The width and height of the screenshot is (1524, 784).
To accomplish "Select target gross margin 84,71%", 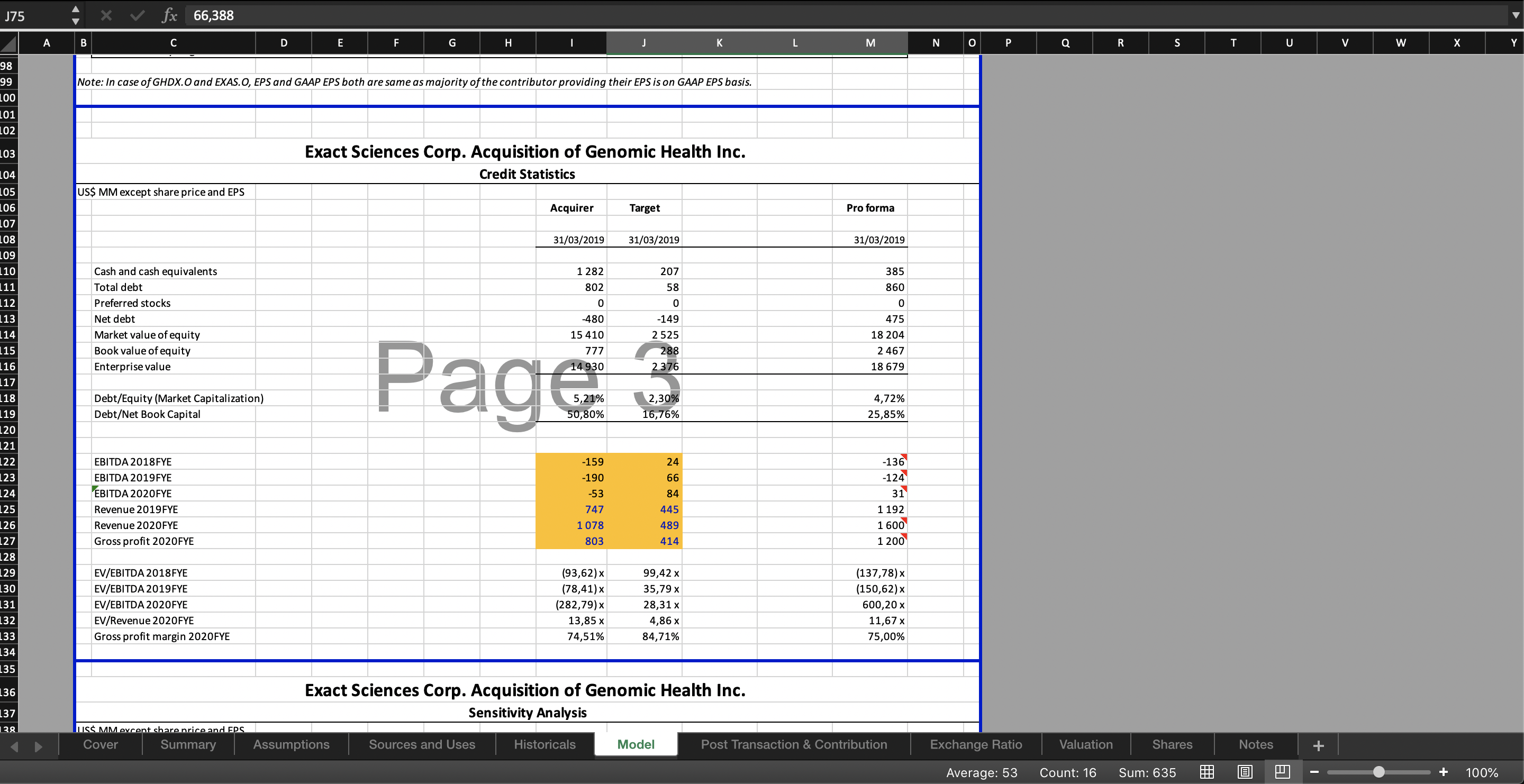I will click(x=645, y=636).
